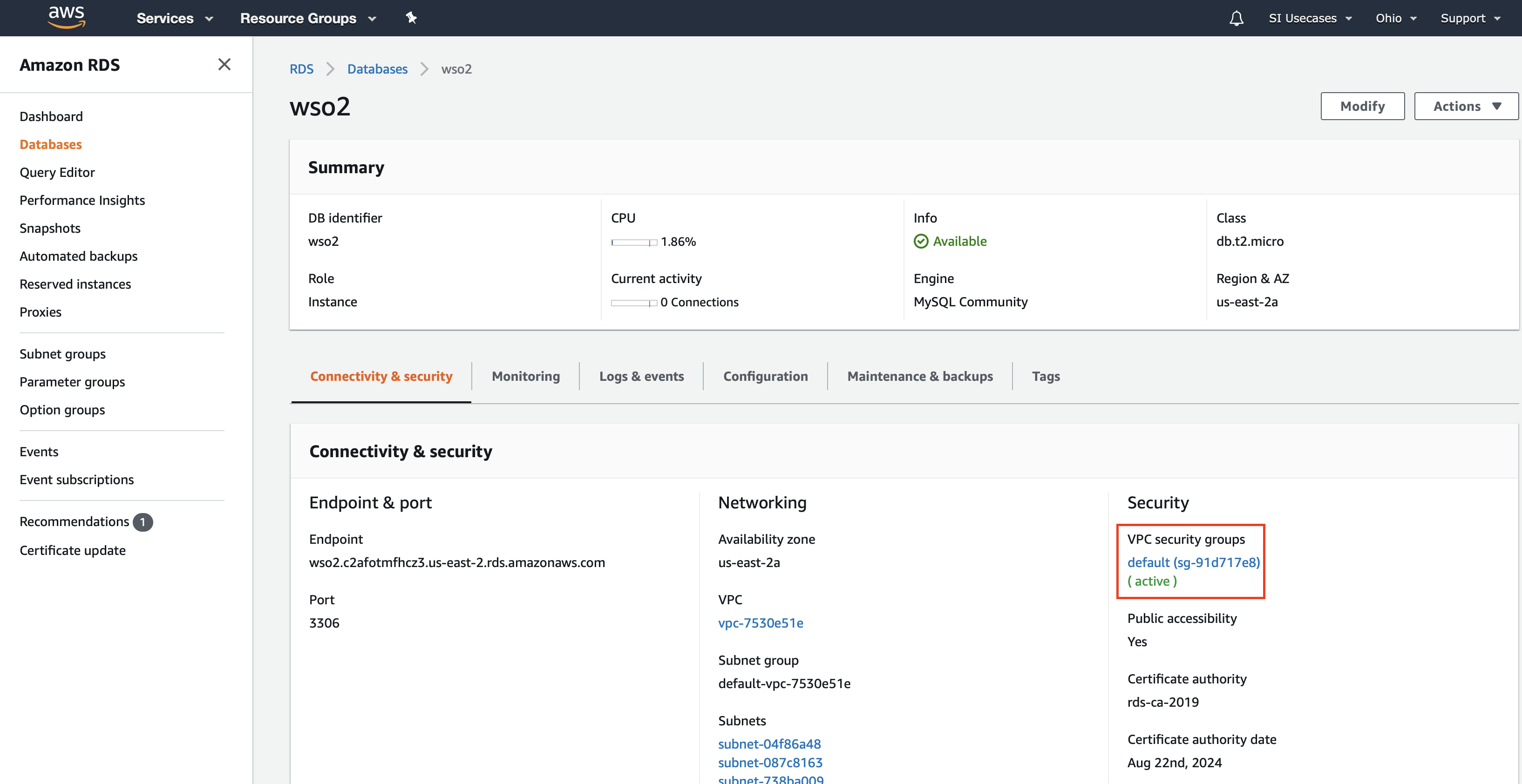
Task: Switch to the Configuration tab
Action: 765,376
